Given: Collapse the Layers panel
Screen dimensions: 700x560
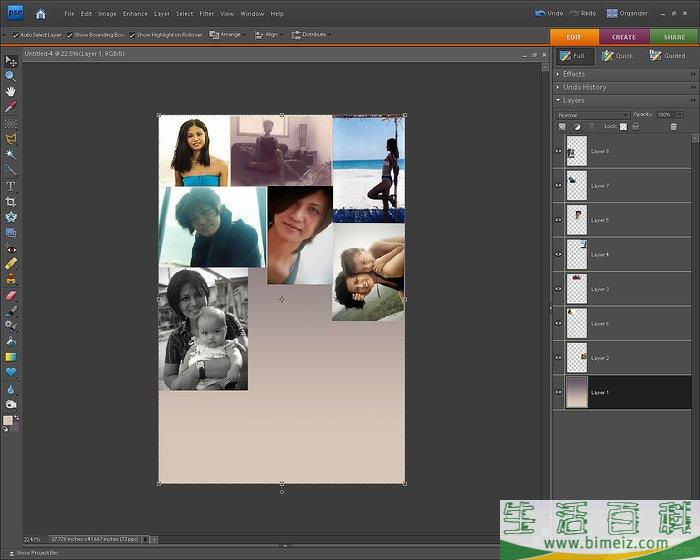Looking at the screenshot, I should [558, 100].
